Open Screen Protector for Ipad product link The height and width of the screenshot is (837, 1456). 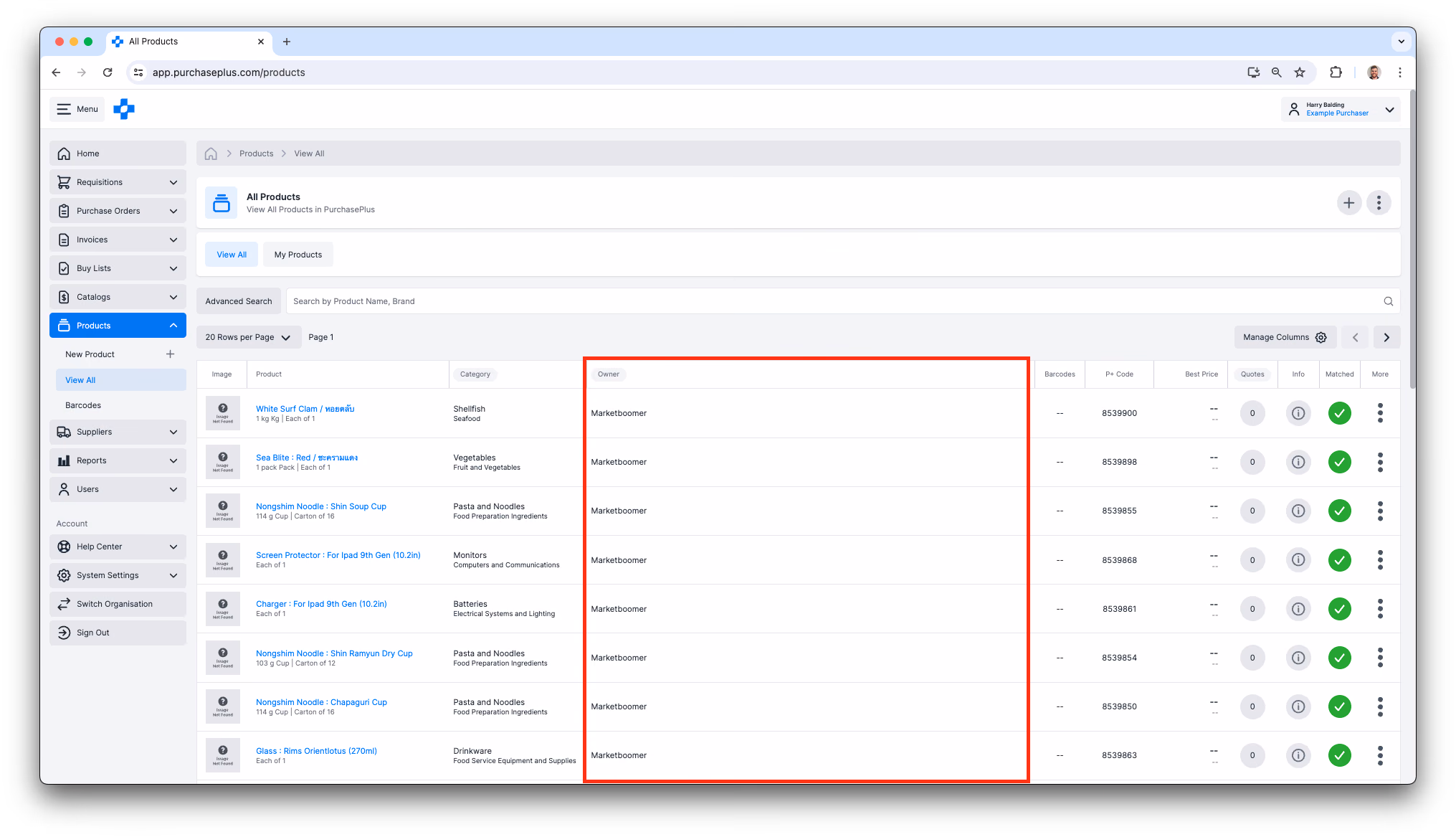coord(338,555)
